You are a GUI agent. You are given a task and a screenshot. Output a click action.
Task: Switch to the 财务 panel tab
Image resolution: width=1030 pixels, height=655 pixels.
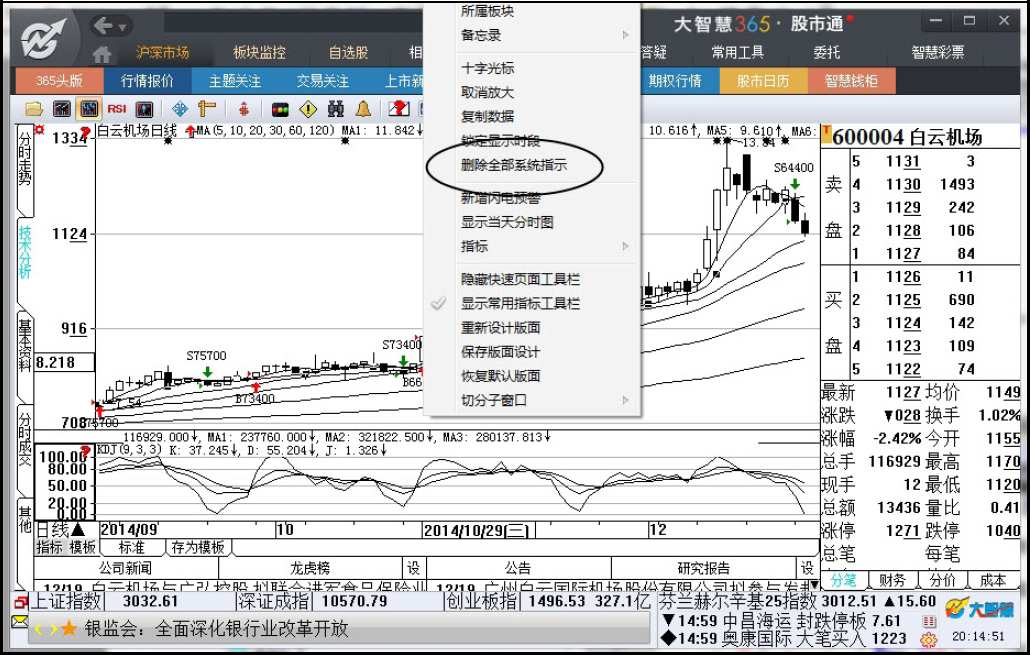pos(892,580)
